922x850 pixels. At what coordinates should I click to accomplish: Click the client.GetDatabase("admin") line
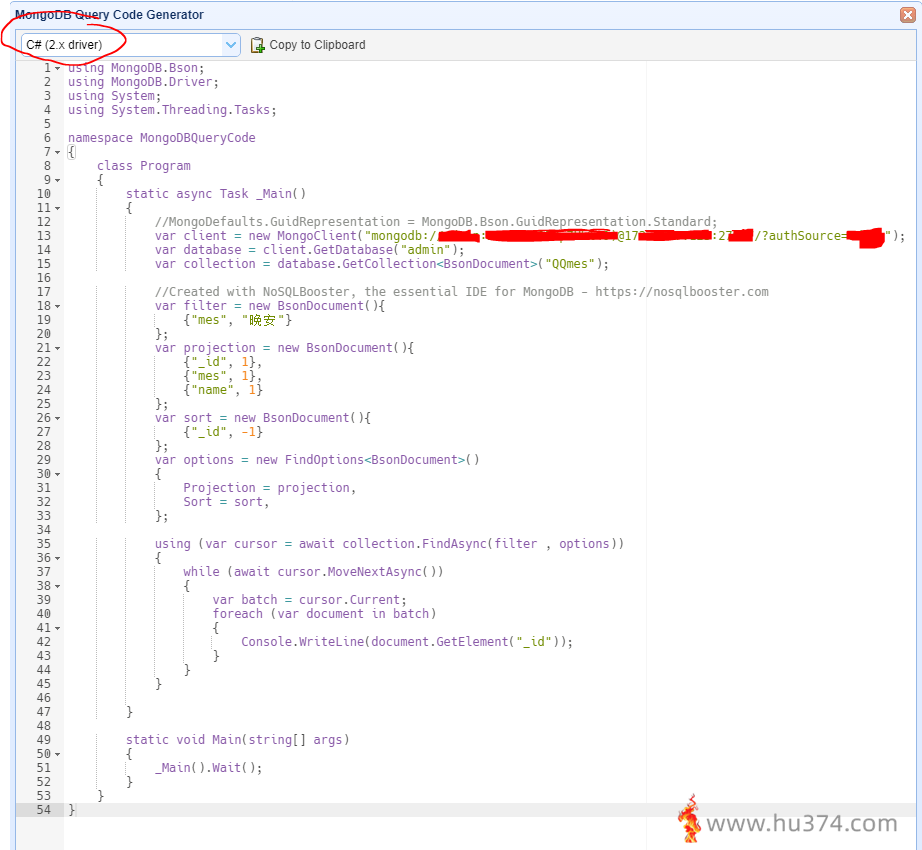pos(309,250)
